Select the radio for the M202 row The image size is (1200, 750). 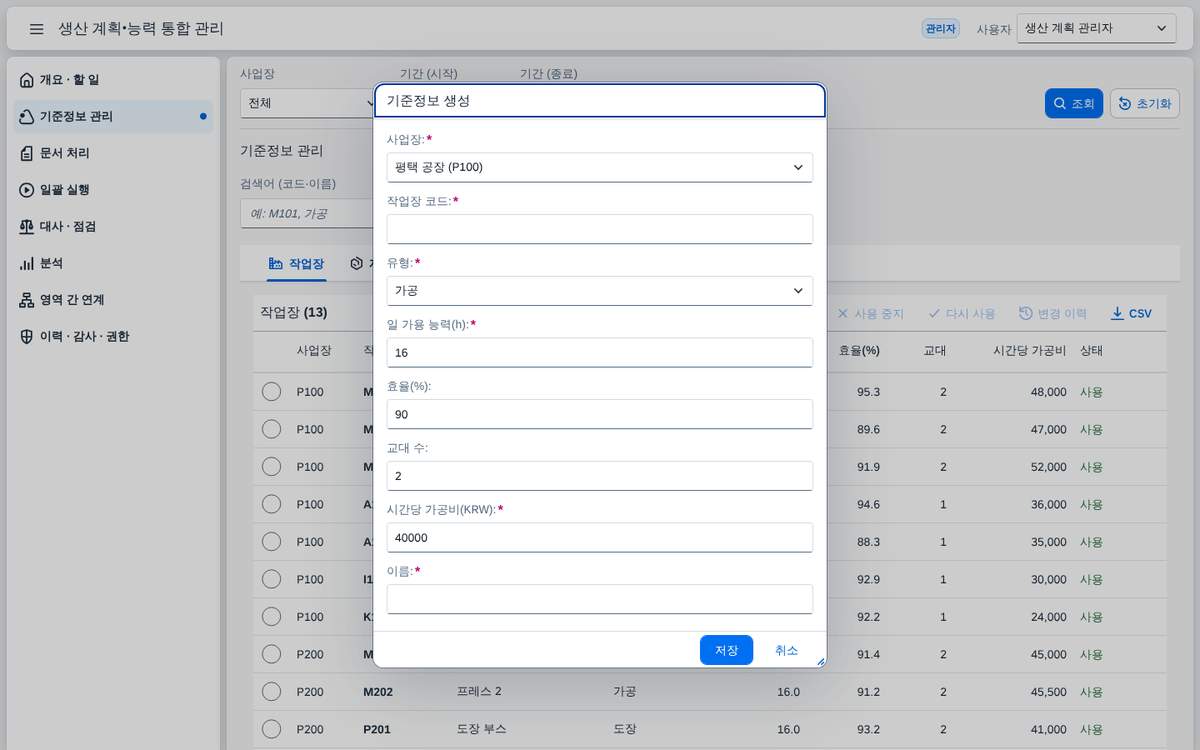(271, 691)
